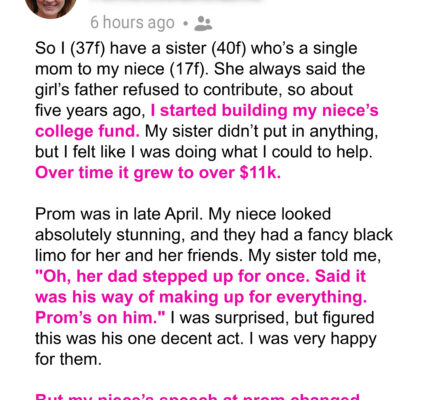
Task: Click the partially visible pink line at bottom
Action: (197, 397)
